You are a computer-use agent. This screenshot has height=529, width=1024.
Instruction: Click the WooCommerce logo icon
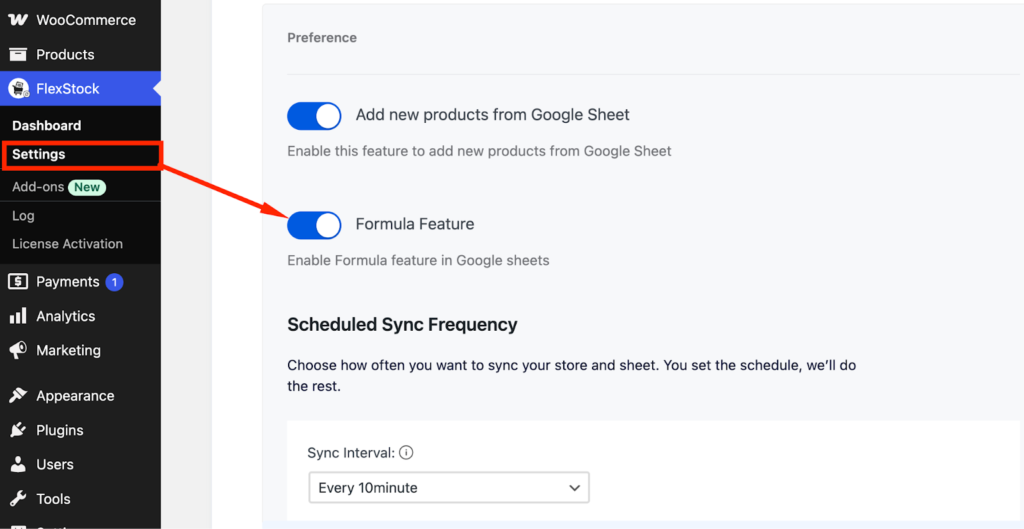pyautogui.click(x=18, y=20)
